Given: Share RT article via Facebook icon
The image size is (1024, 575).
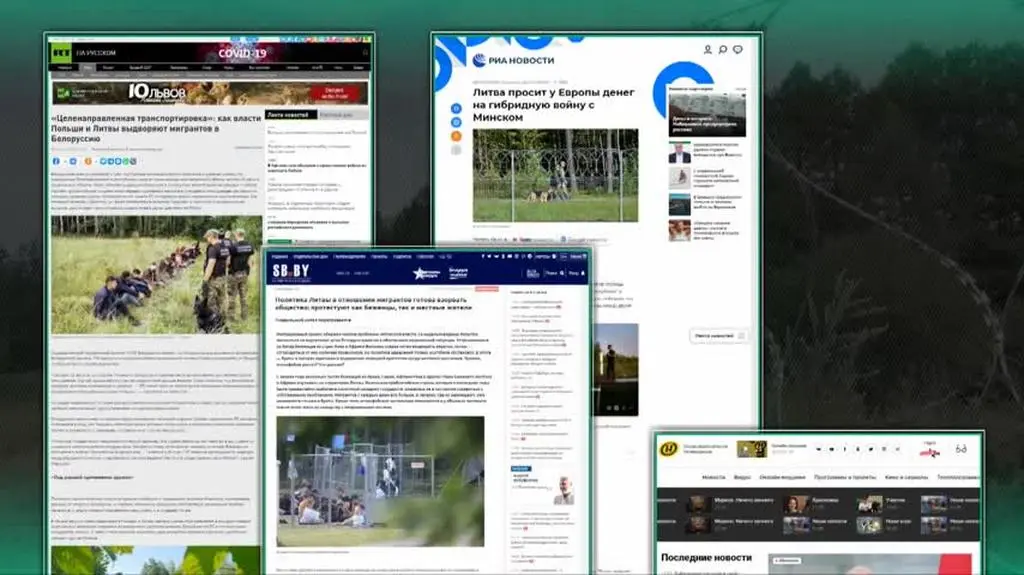Looking at the screenshot, I should 58,161.
